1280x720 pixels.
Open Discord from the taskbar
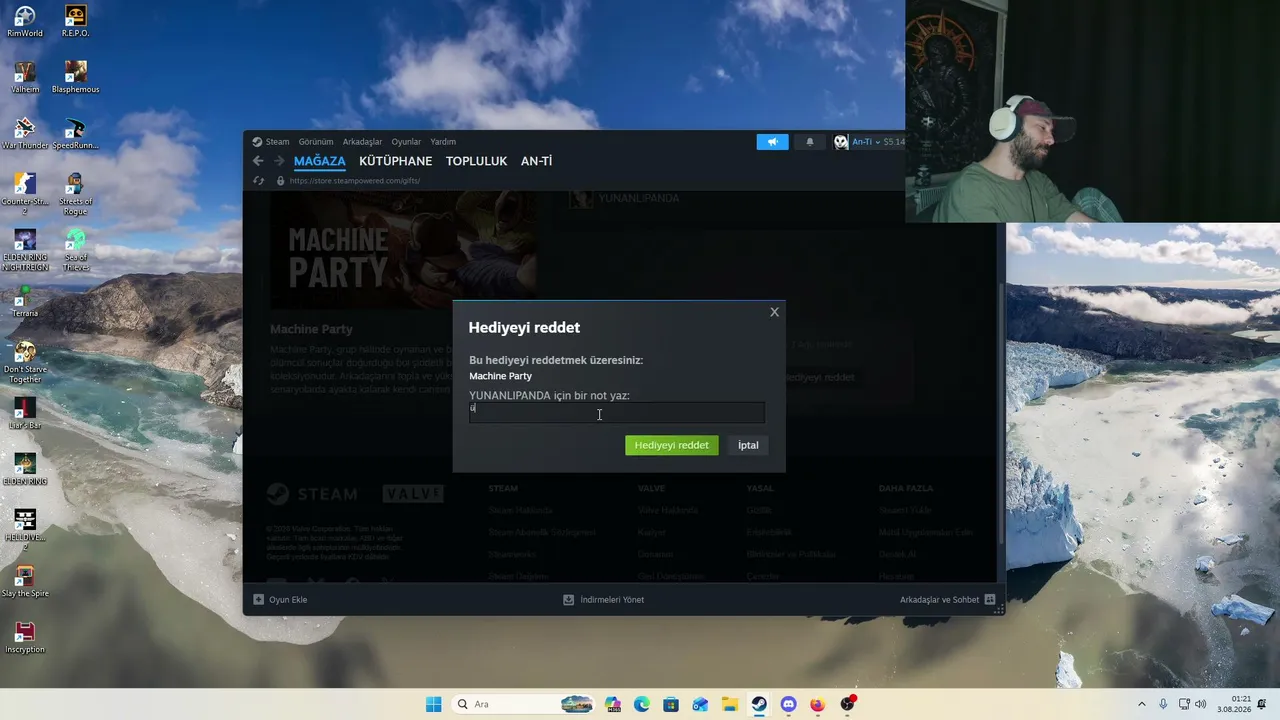(788, 704)
